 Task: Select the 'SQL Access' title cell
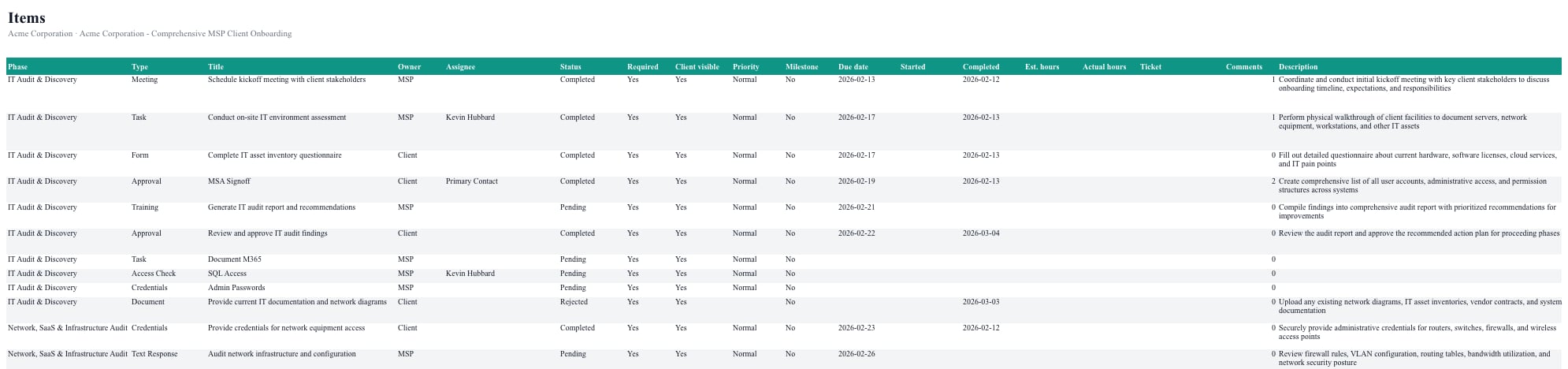[227, 274]
